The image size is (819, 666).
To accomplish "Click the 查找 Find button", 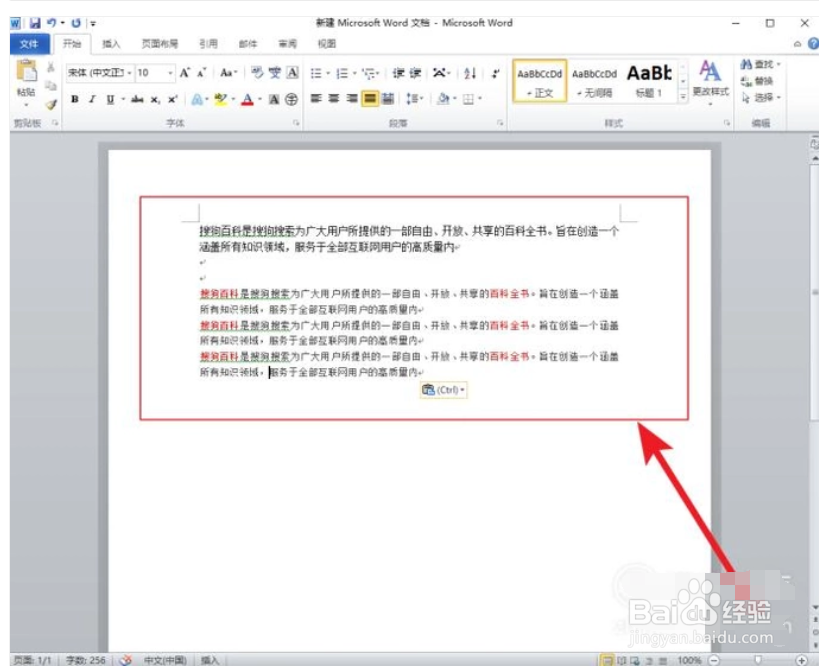I will tap(760, 64).
